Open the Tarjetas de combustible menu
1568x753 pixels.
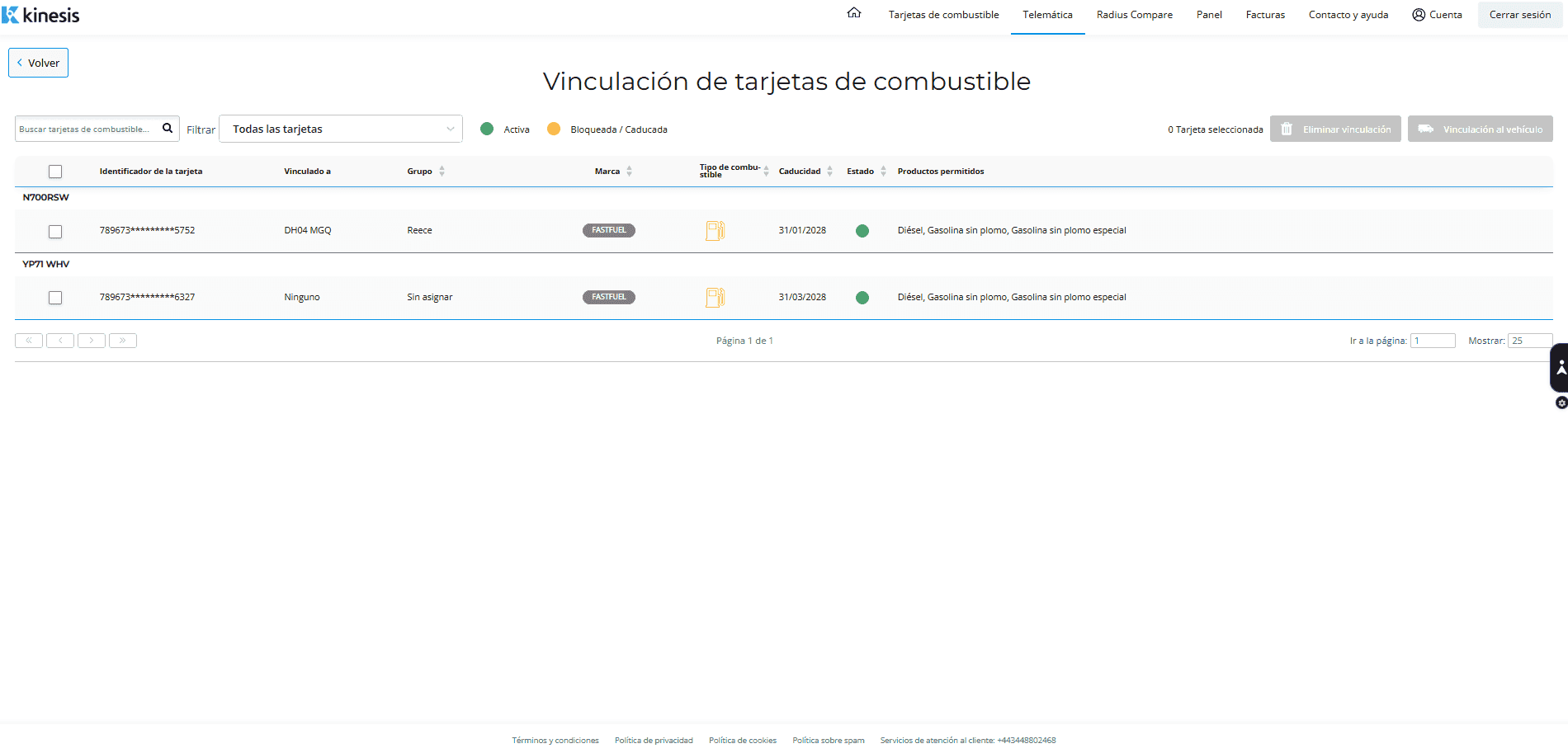(943, 15)
